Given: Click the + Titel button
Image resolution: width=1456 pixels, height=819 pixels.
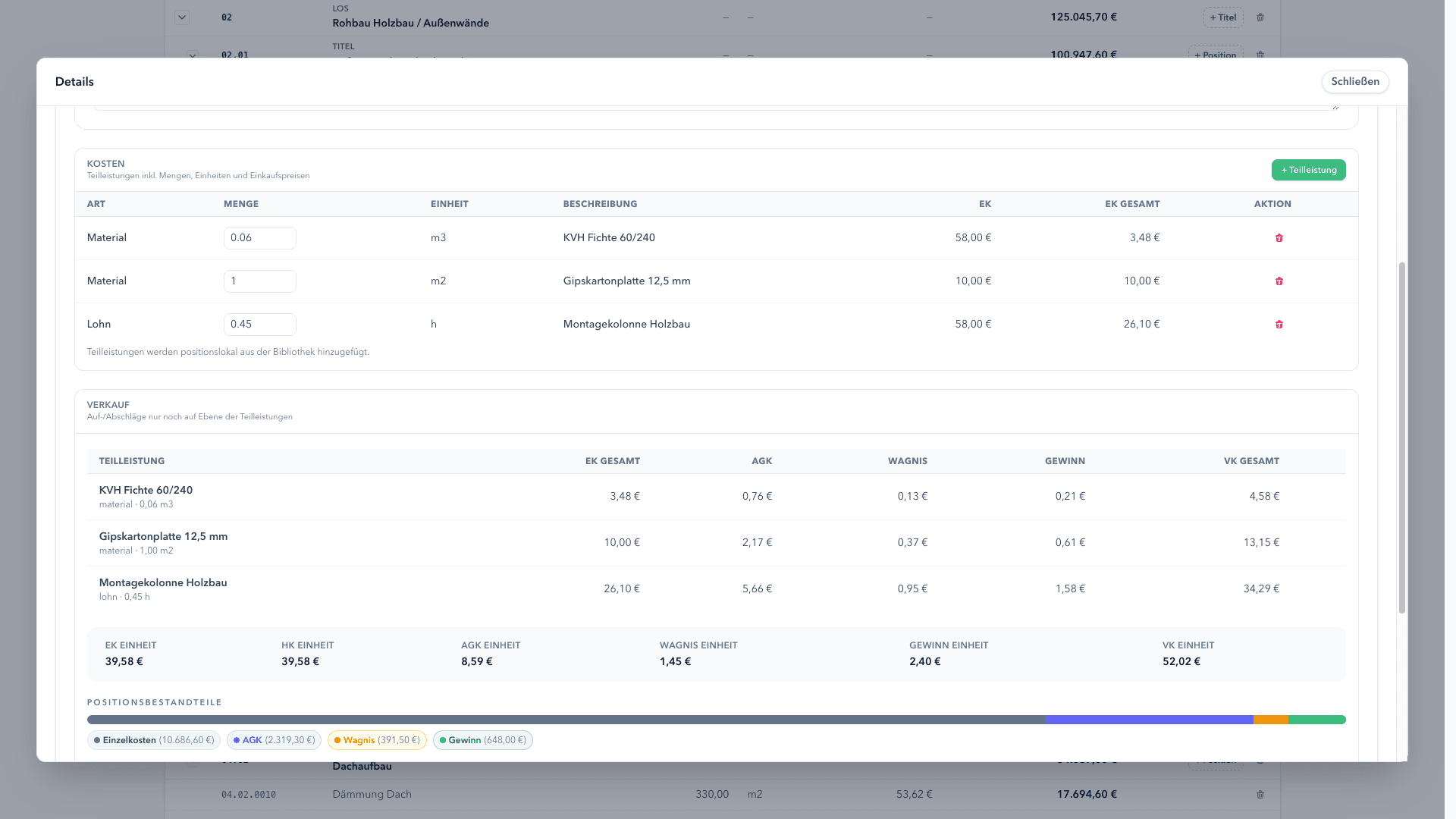Looking at the screenshot, I should coord(1222,17).
